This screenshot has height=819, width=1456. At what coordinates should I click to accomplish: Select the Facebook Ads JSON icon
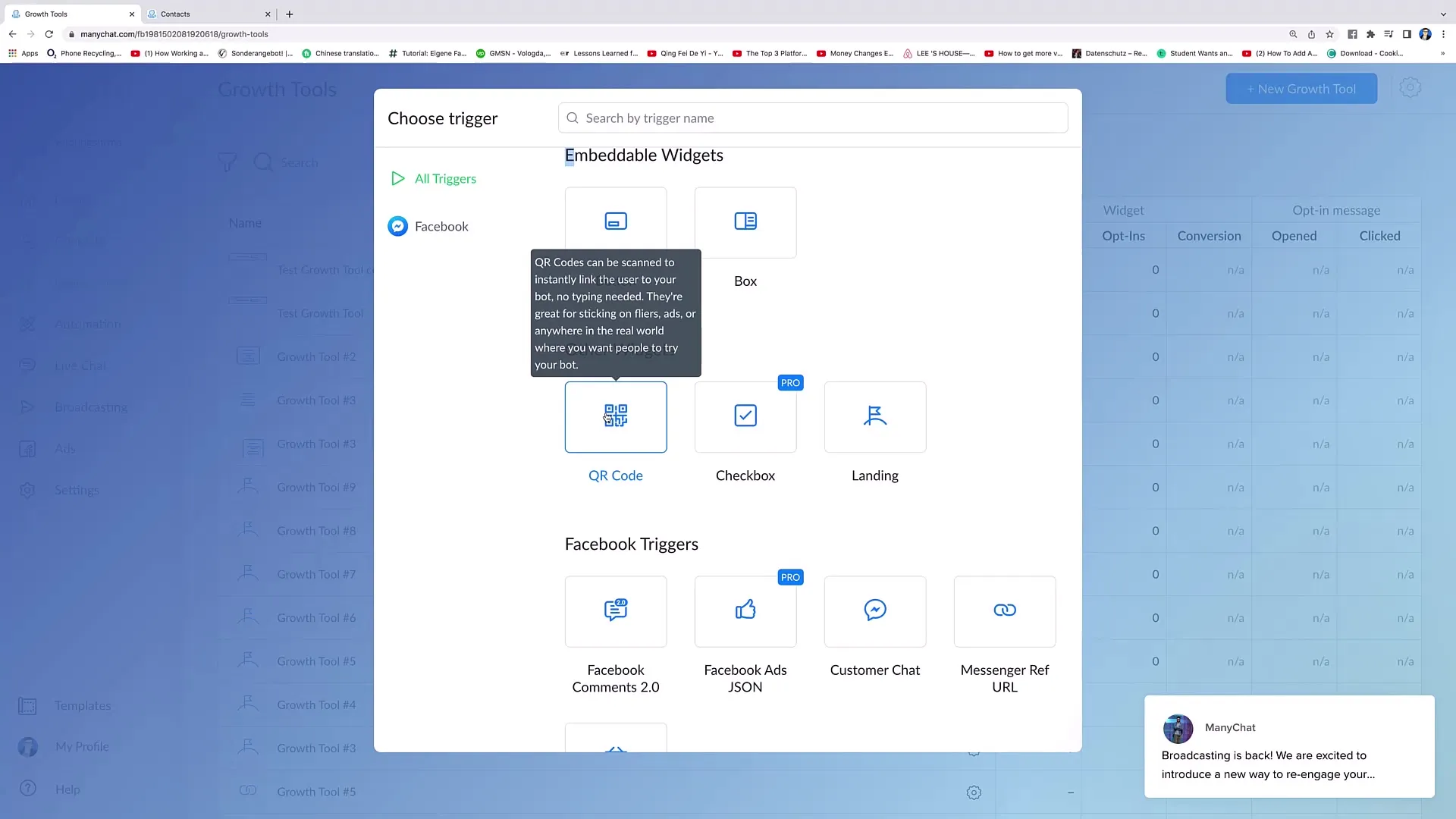pos(745,609)
